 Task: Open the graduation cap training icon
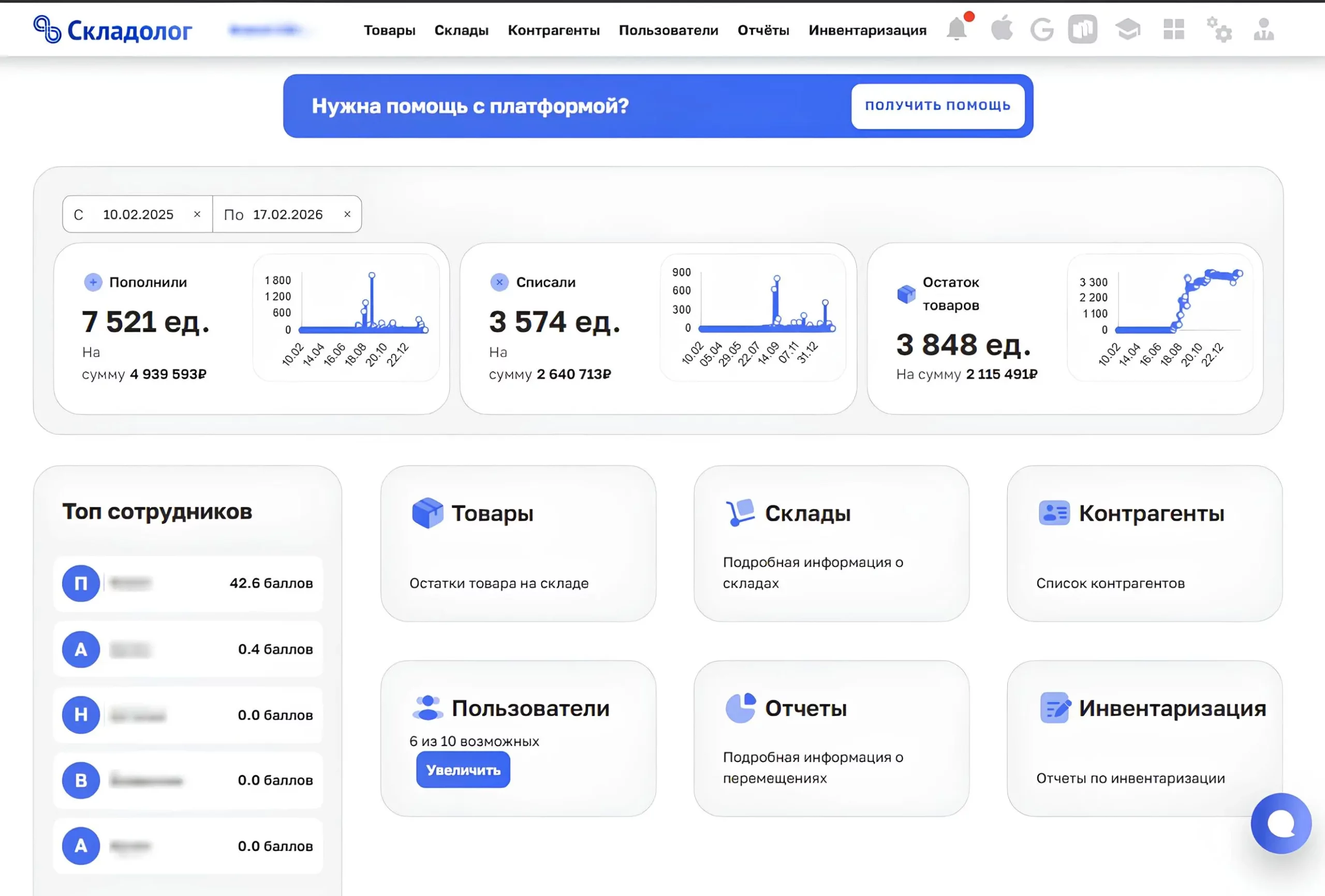click(x=1127, y=29)
